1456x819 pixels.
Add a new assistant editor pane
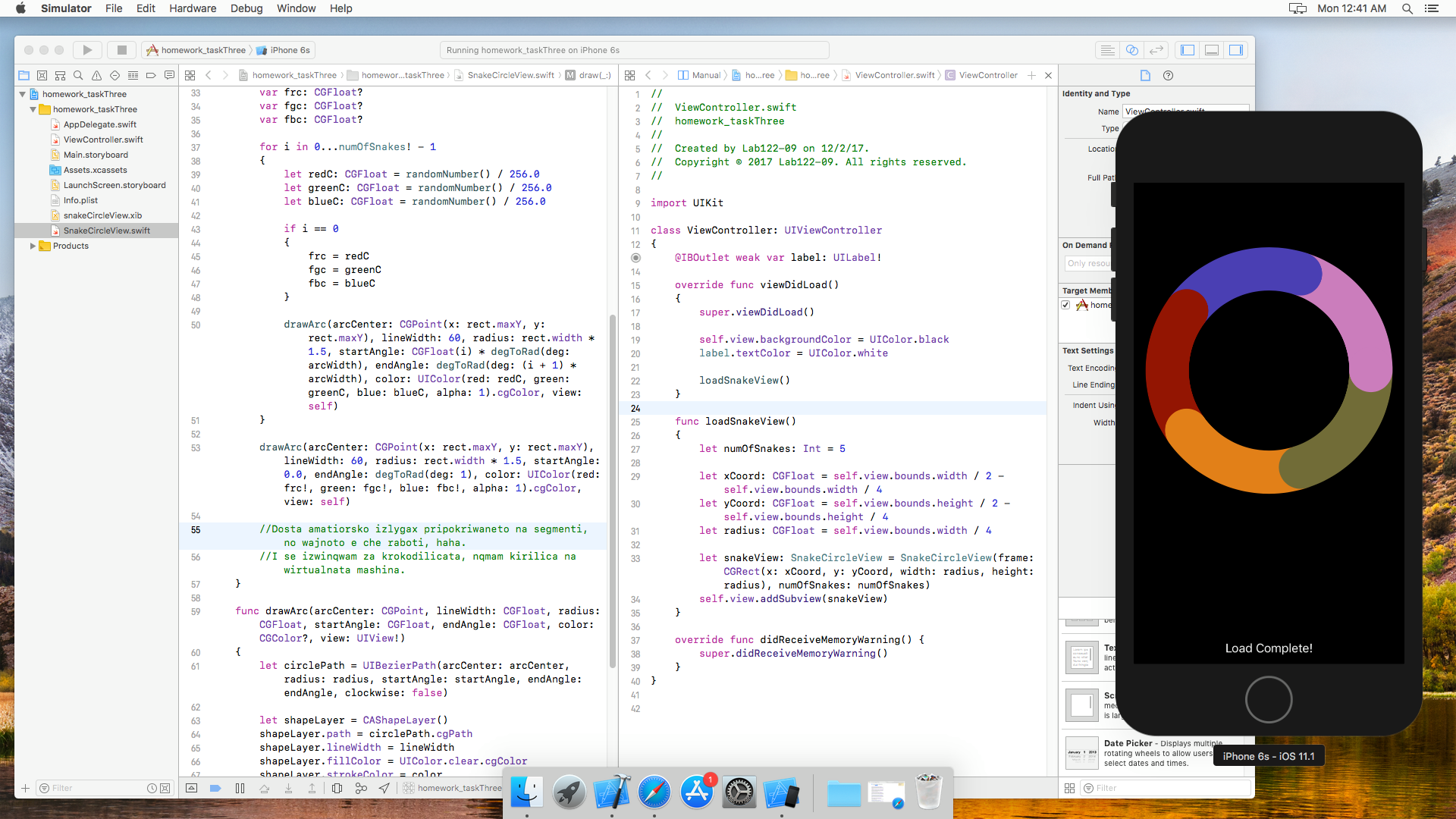[x=1031, y=75]
